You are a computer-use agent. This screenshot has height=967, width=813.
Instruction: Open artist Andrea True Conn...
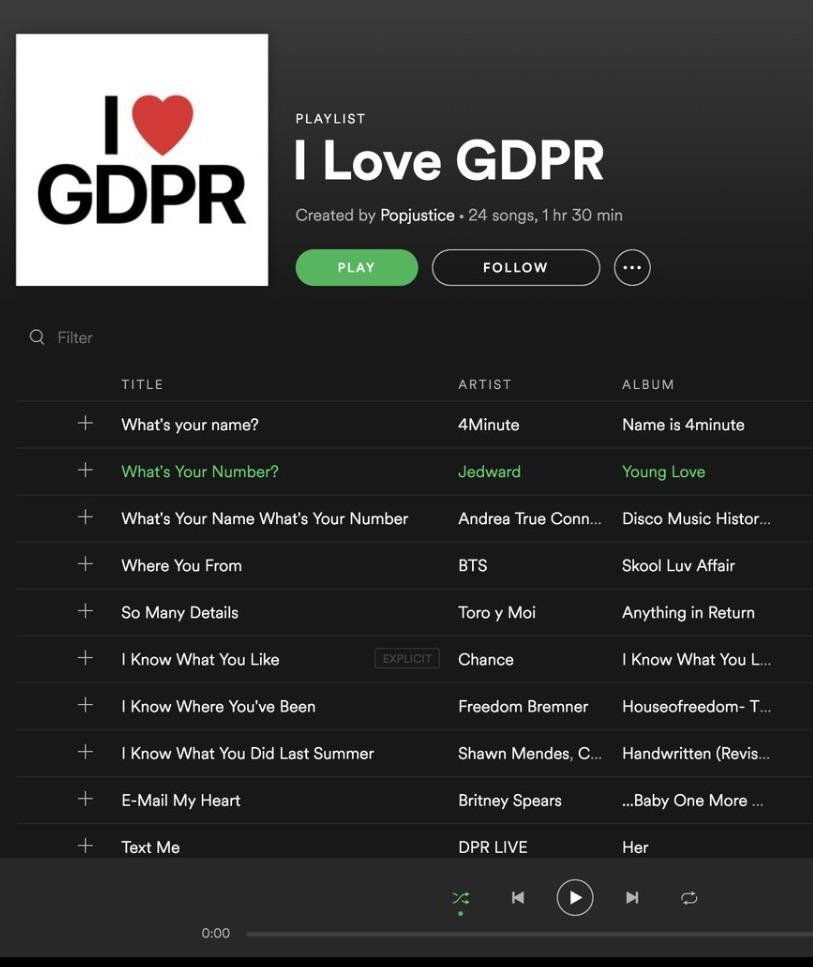tap(529, 519)
